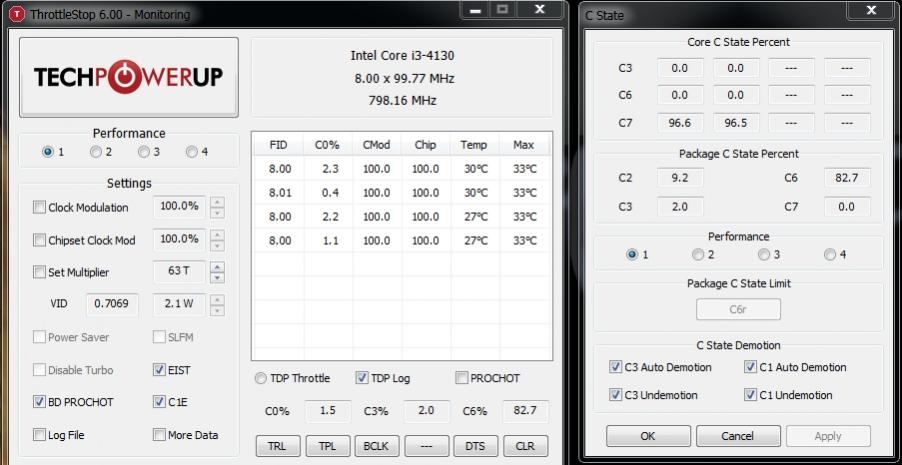The height and width of the screenshot is (465, 902).
Task: Check the More Data option
Action: pyautogui.click(x=159, y=434)
